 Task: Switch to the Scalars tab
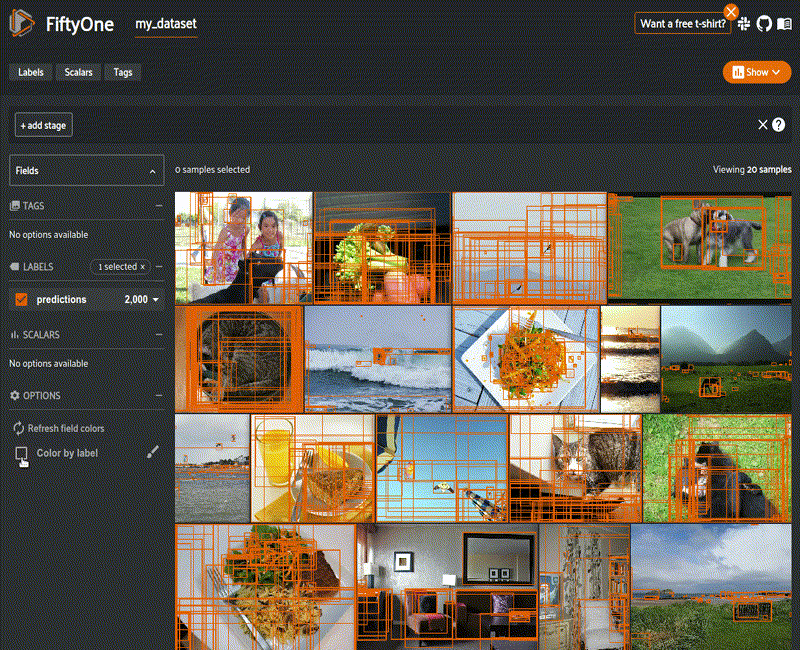79,72
